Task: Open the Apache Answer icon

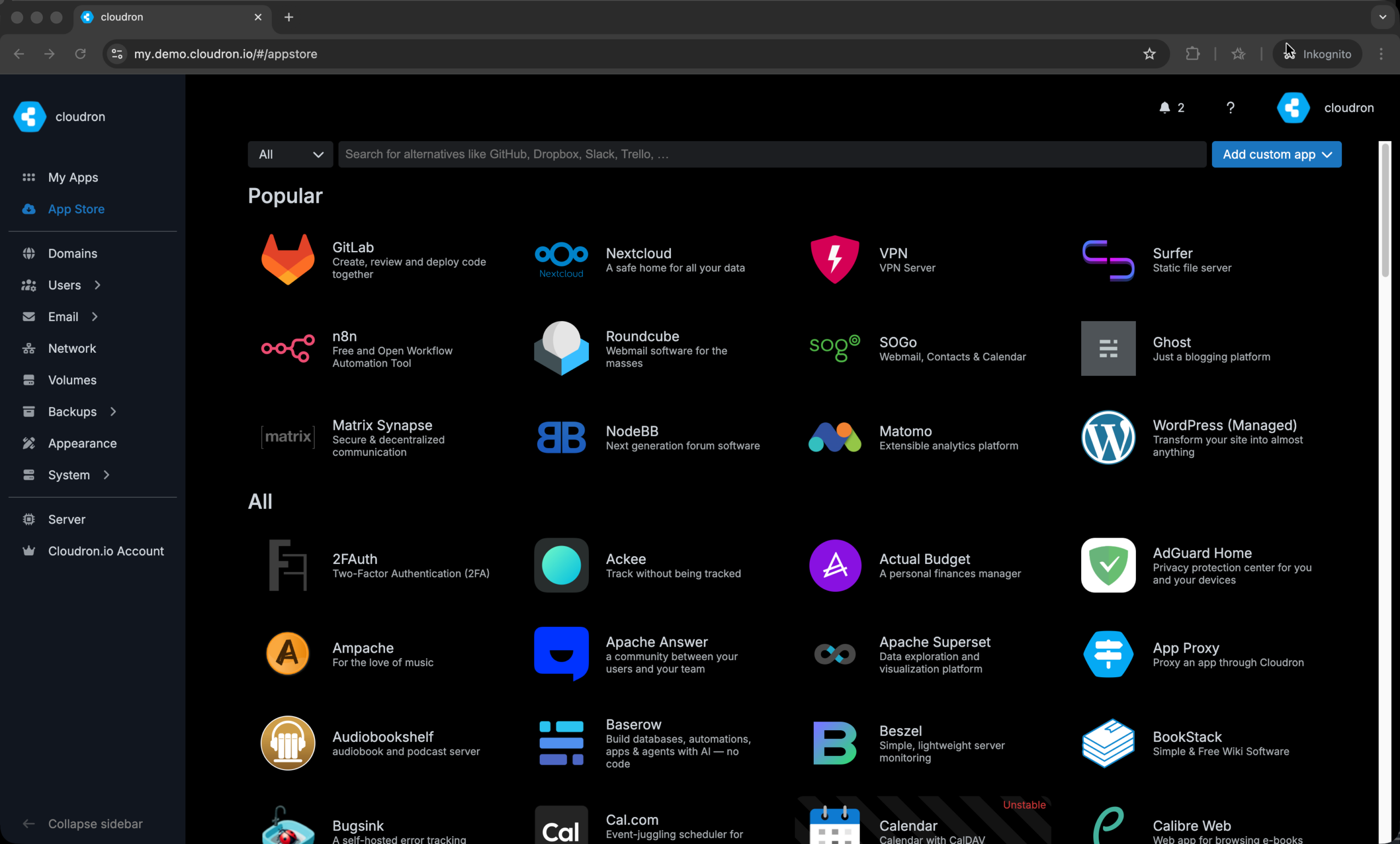Action: pyautogui.click(x=561, y=654)
